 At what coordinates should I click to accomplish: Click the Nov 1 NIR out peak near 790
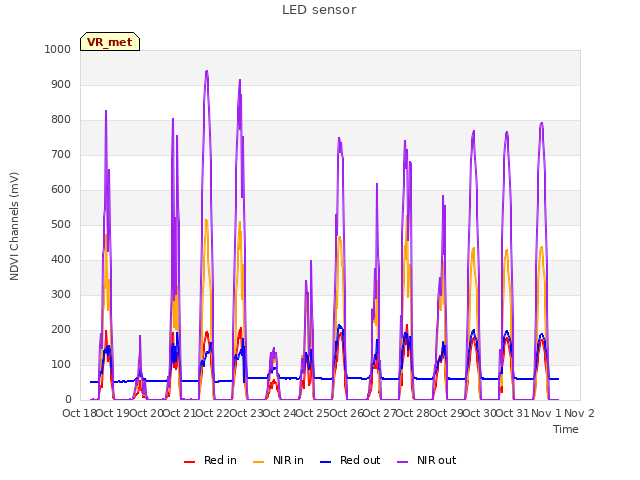[542, 123]
